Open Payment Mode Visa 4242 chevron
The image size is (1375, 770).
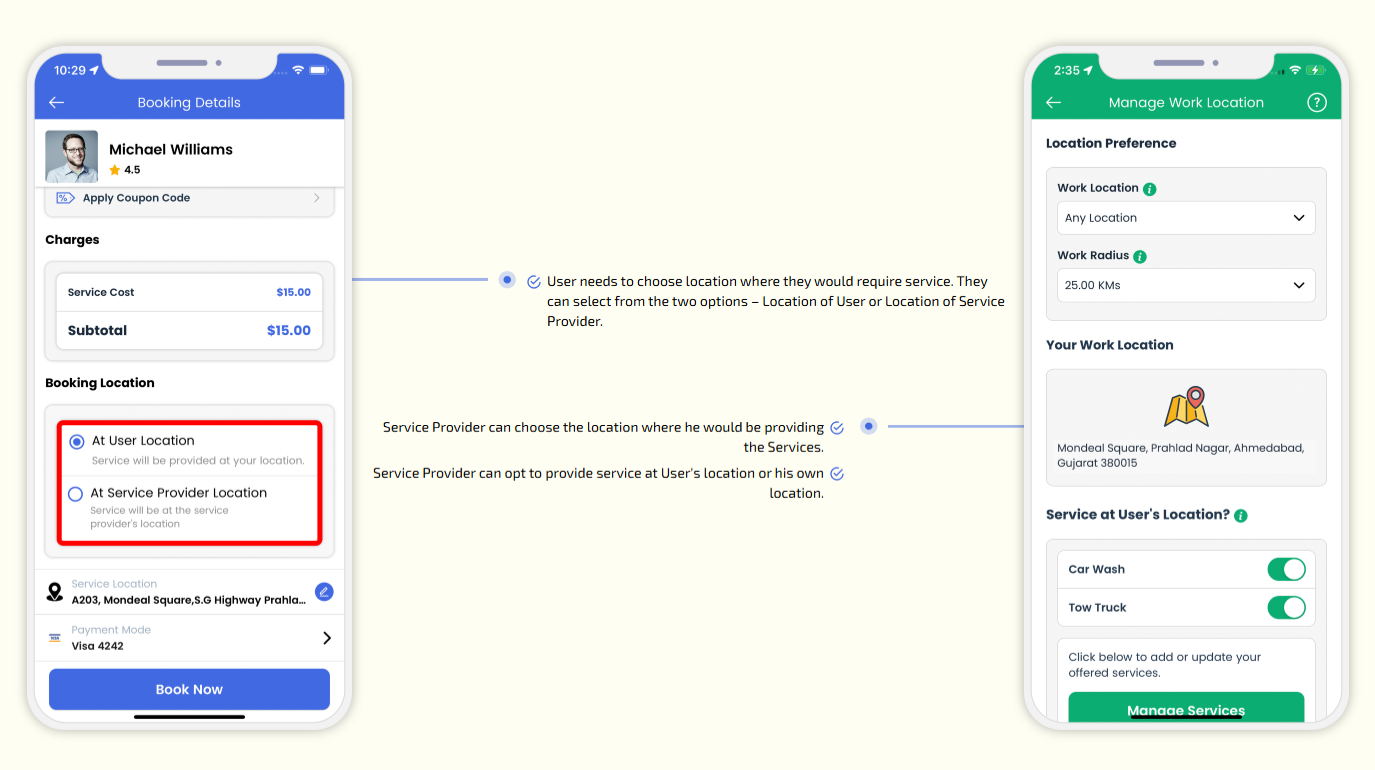[326, 638]
